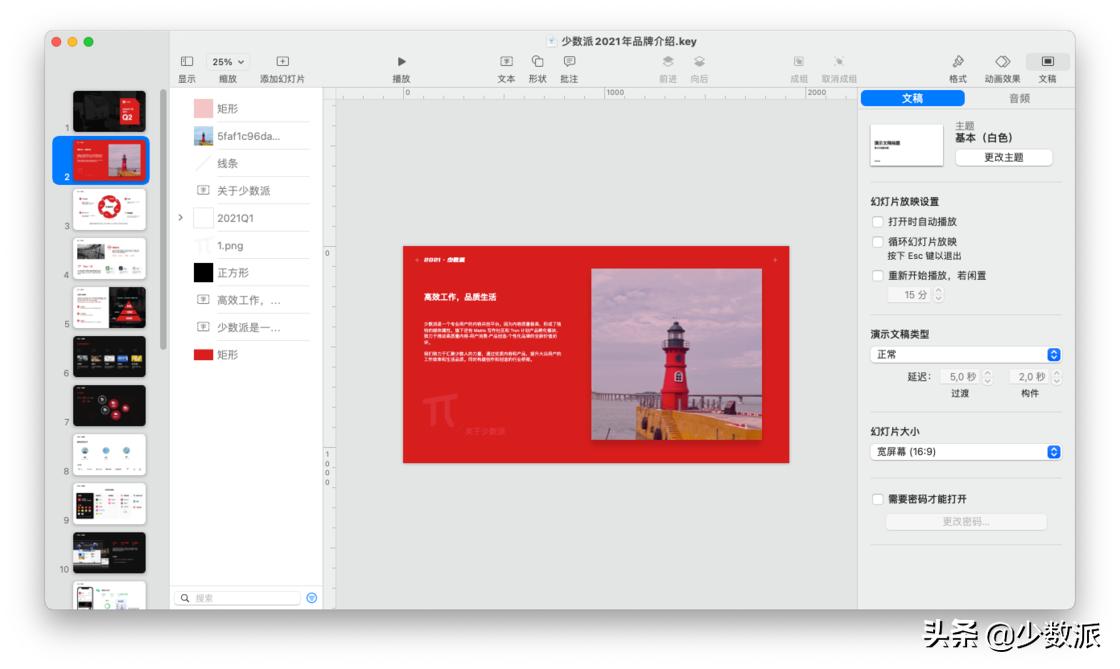Select slide 3 thumbnail in navigator

pos(109,209)
